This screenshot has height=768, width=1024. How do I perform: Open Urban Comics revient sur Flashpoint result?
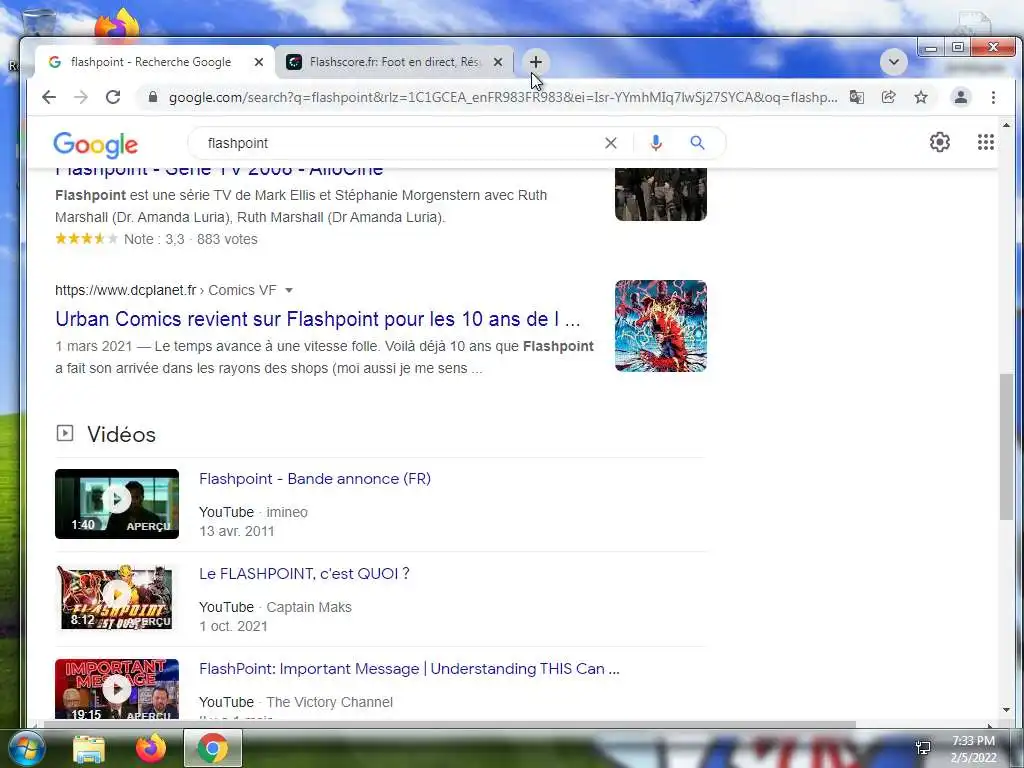click(317, 319)
